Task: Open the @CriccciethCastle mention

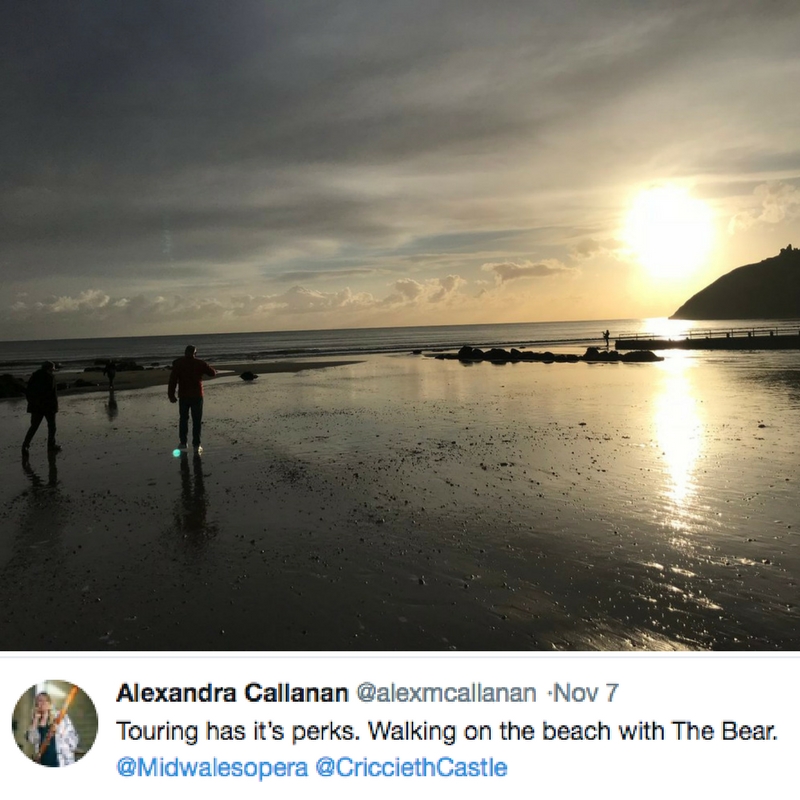Action: (x=411, y=767)
